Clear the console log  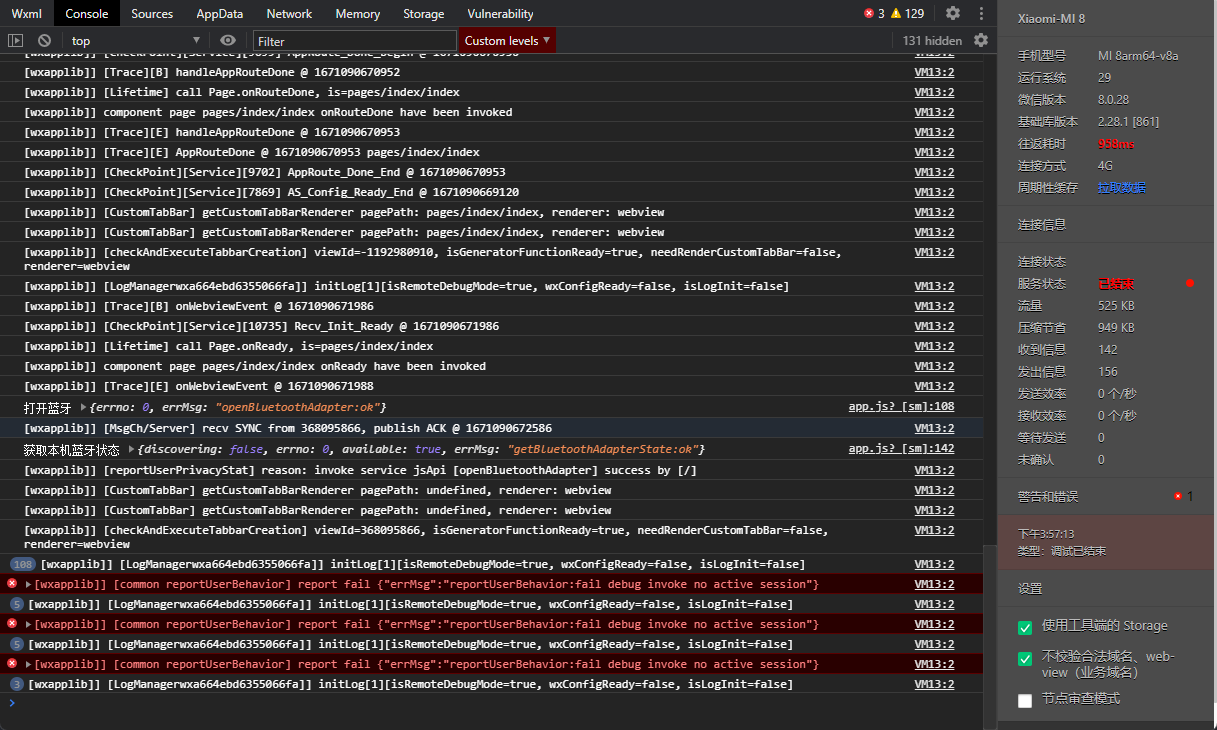[44, 41]
